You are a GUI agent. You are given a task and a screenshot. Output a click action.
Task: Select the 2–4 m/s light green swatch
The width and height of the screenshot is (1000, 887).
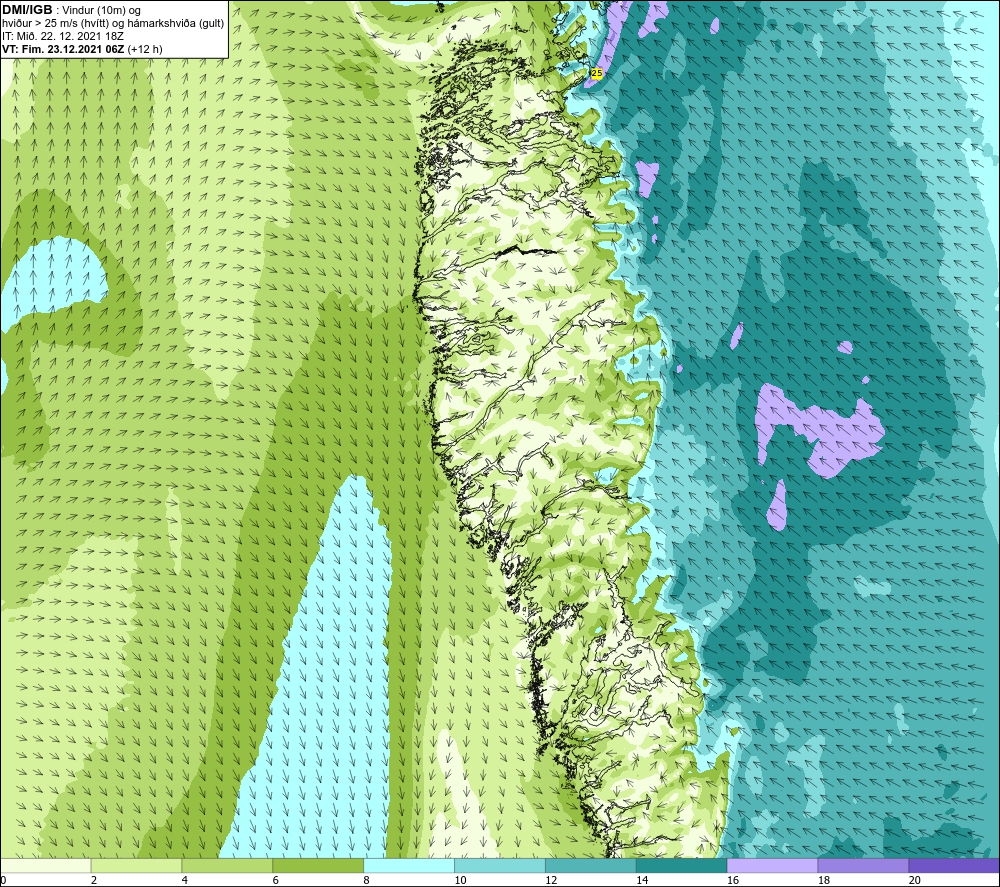[x=136, y=865]
